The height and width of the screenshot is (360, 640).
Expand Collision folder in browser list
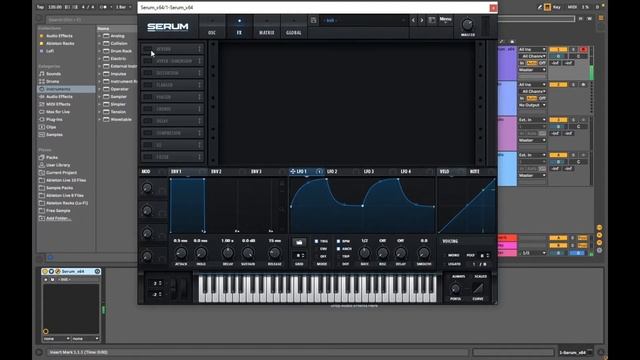point(99,43)
